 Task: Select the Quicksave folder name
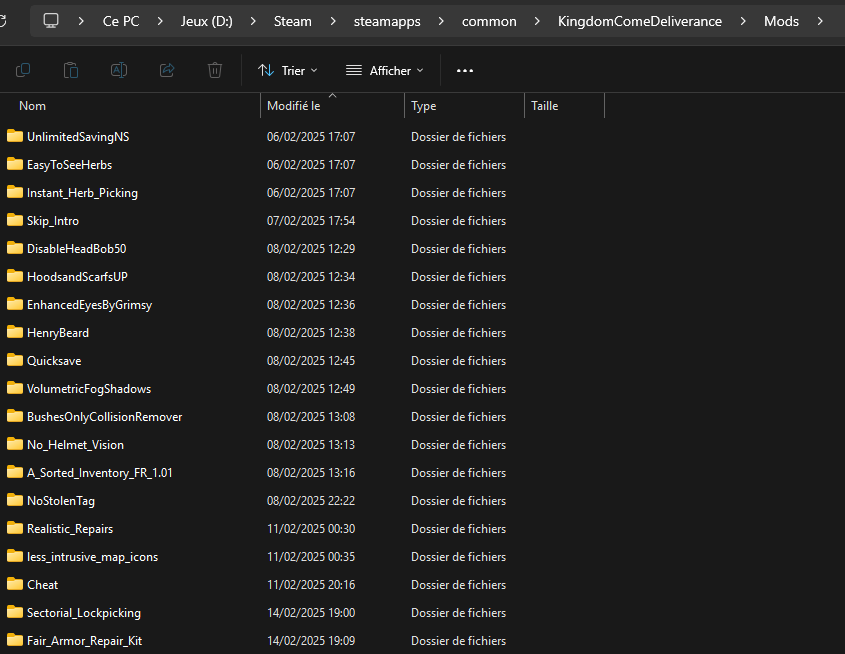coord(54,360)
